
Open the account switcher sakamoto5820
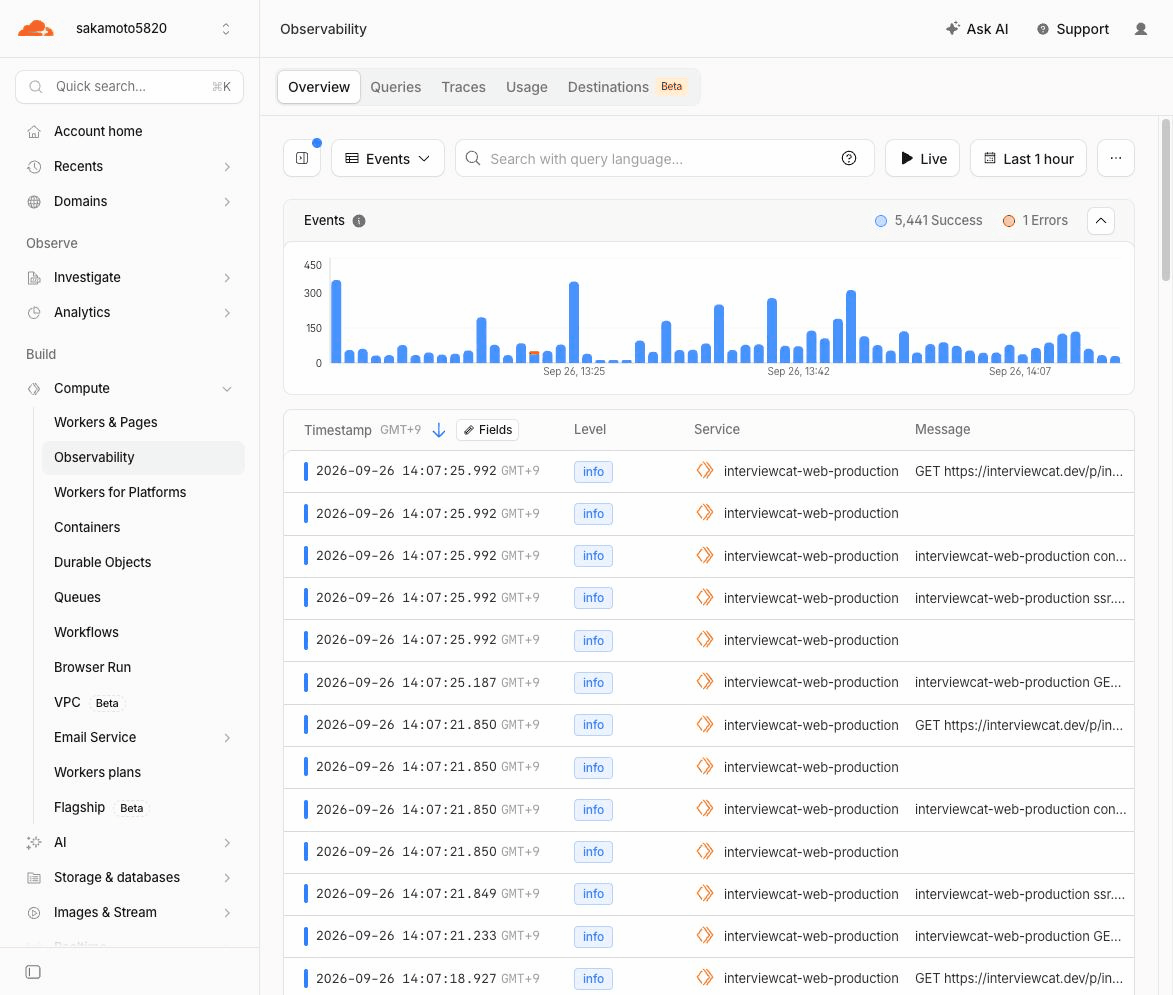(x=130, y=28)
